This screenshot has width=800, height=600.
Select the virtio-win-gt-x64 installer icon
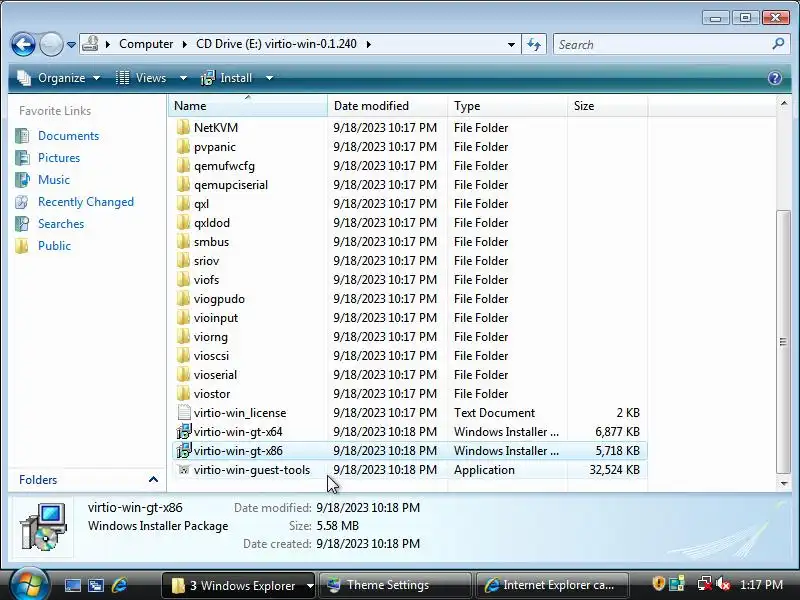(184, 431)
